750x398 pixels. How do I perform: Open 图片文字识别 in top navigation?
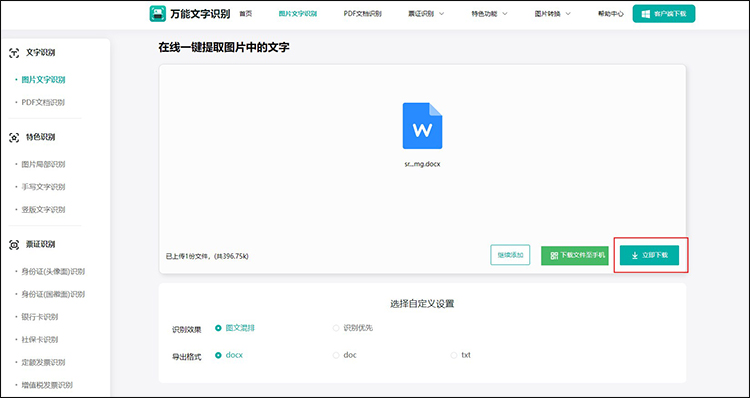click(x=298, y=14)
